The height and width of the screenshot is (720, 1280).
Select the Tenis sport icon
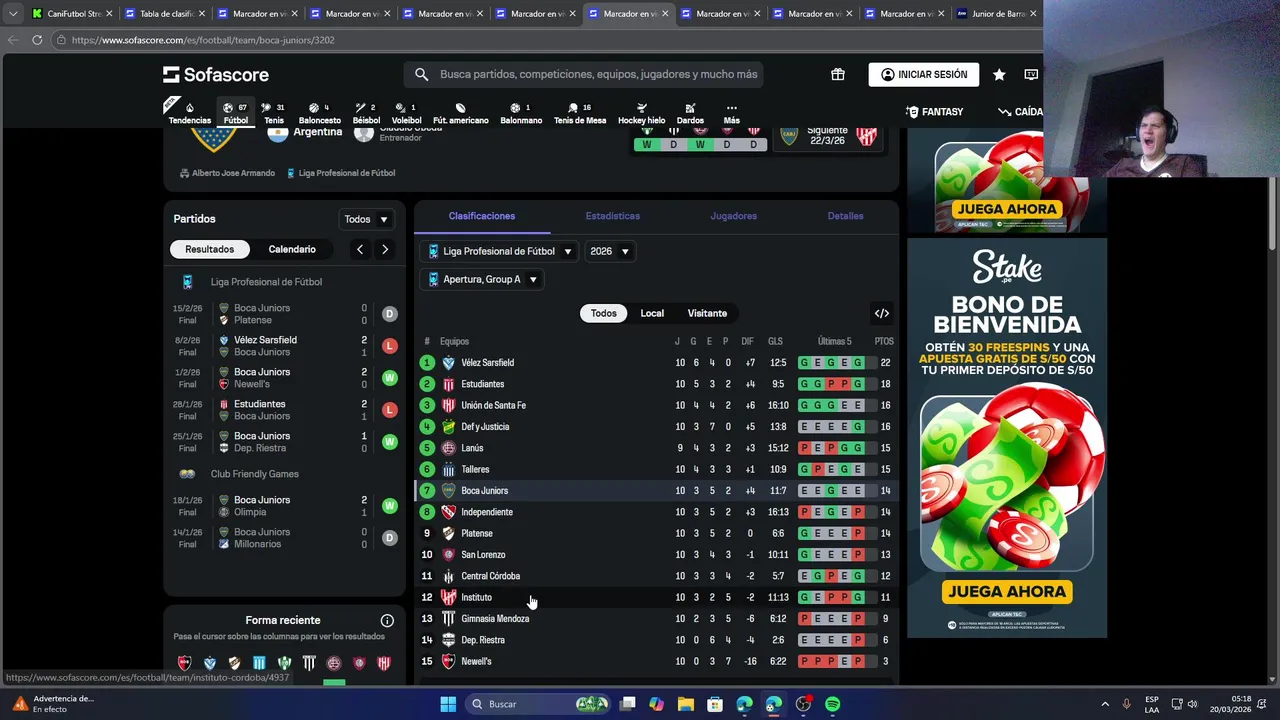273,113
